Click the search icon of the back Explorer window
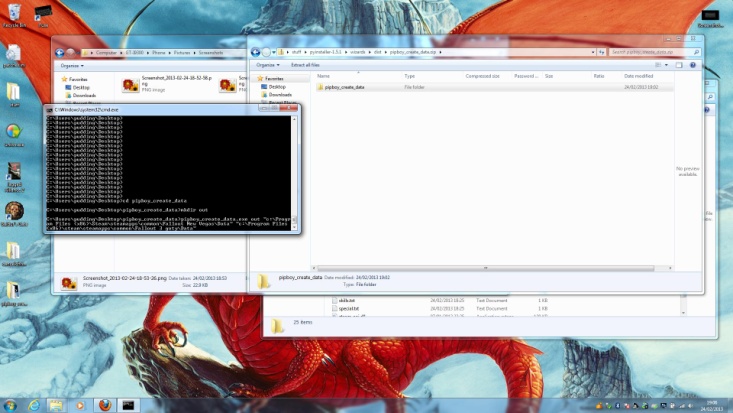The height and width of the screenshot is (413, 733). point(710,97)
